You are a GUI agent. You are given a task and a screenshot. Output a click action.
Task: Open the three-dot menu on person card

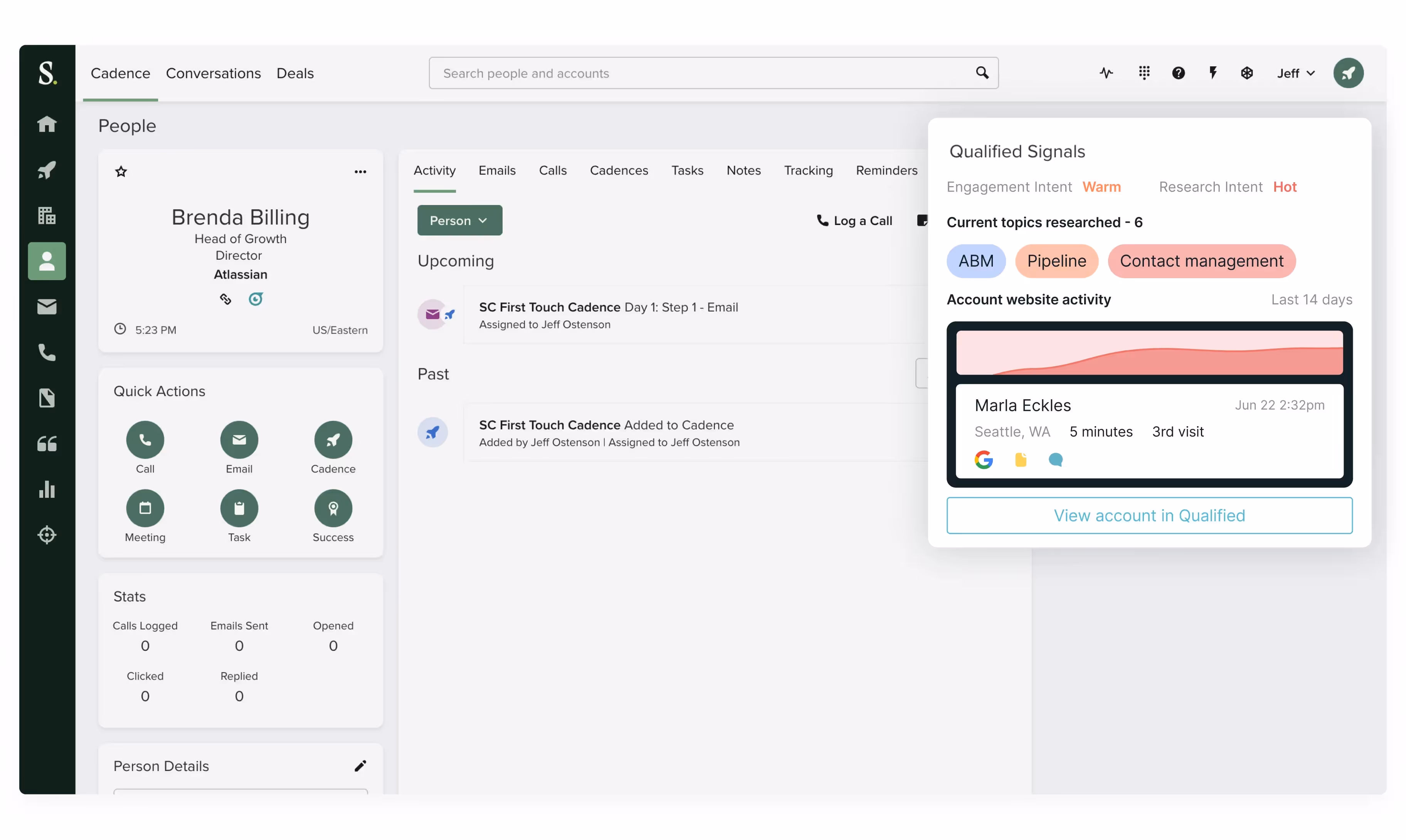pos(360,171)
